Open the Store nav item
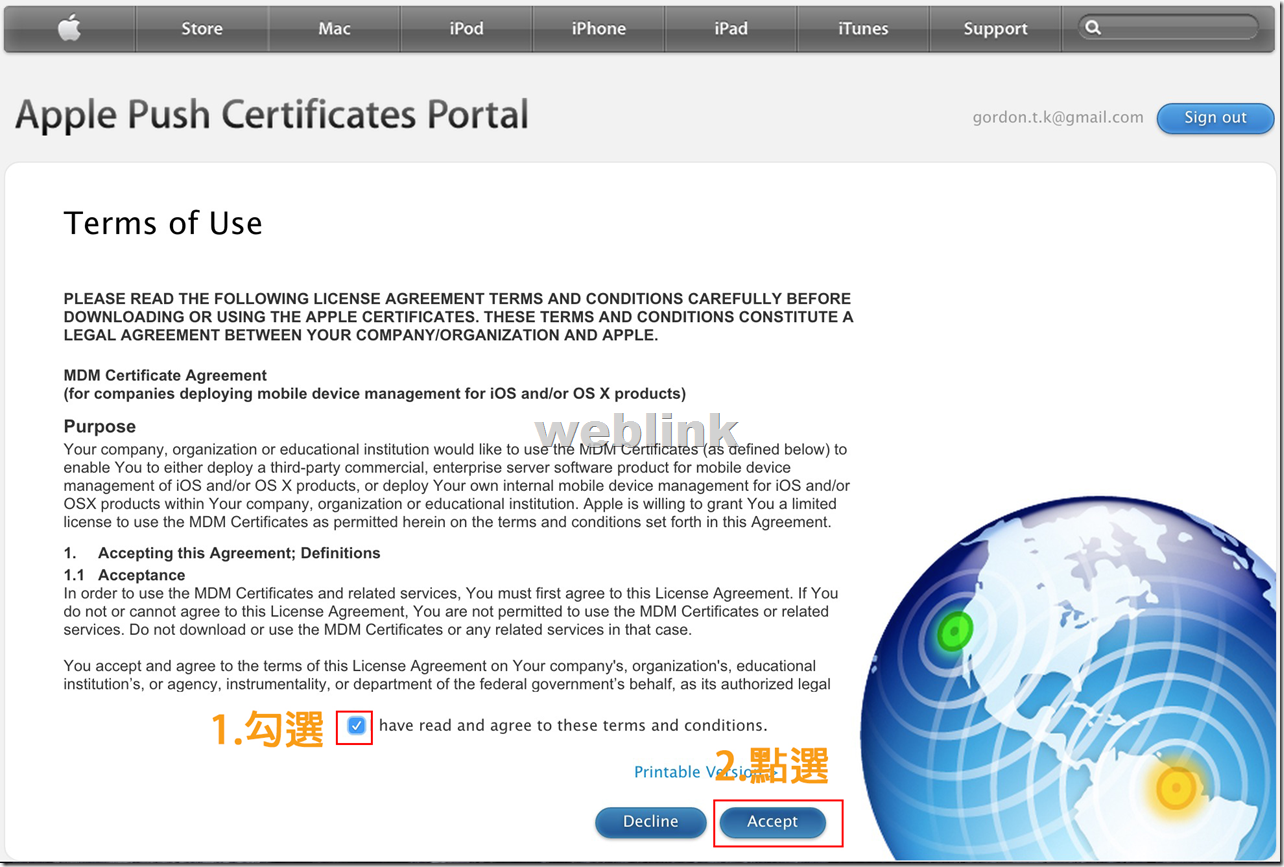 pos(202,28)
